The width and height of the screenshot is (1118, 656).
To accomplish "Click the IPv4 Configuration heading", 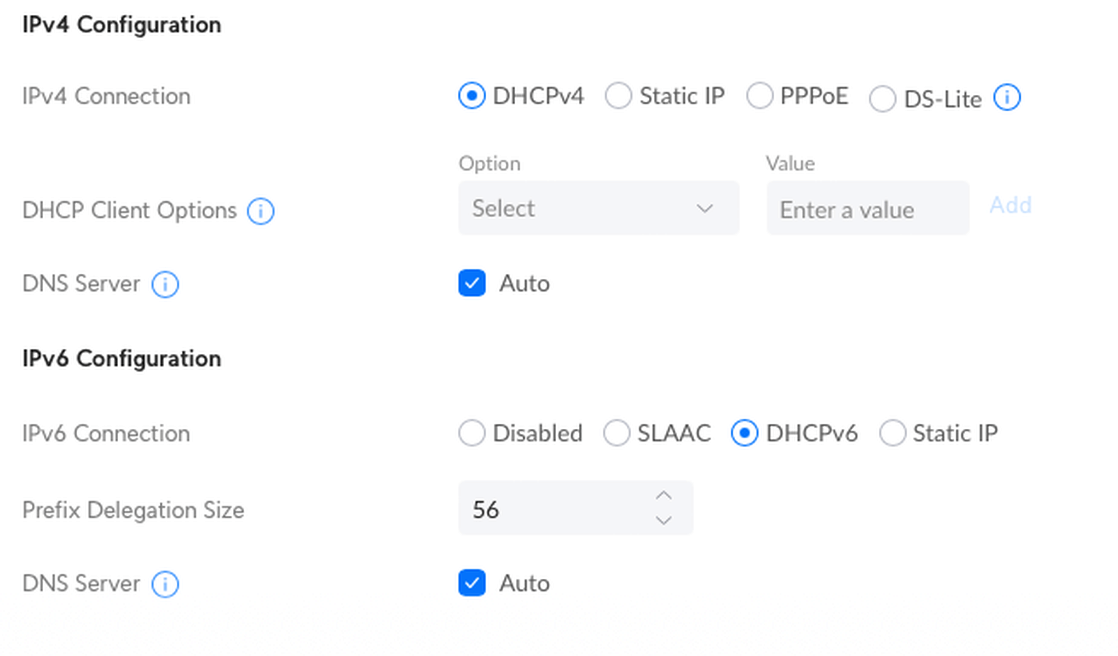I will pyautogui.click(x=122, y=25).
